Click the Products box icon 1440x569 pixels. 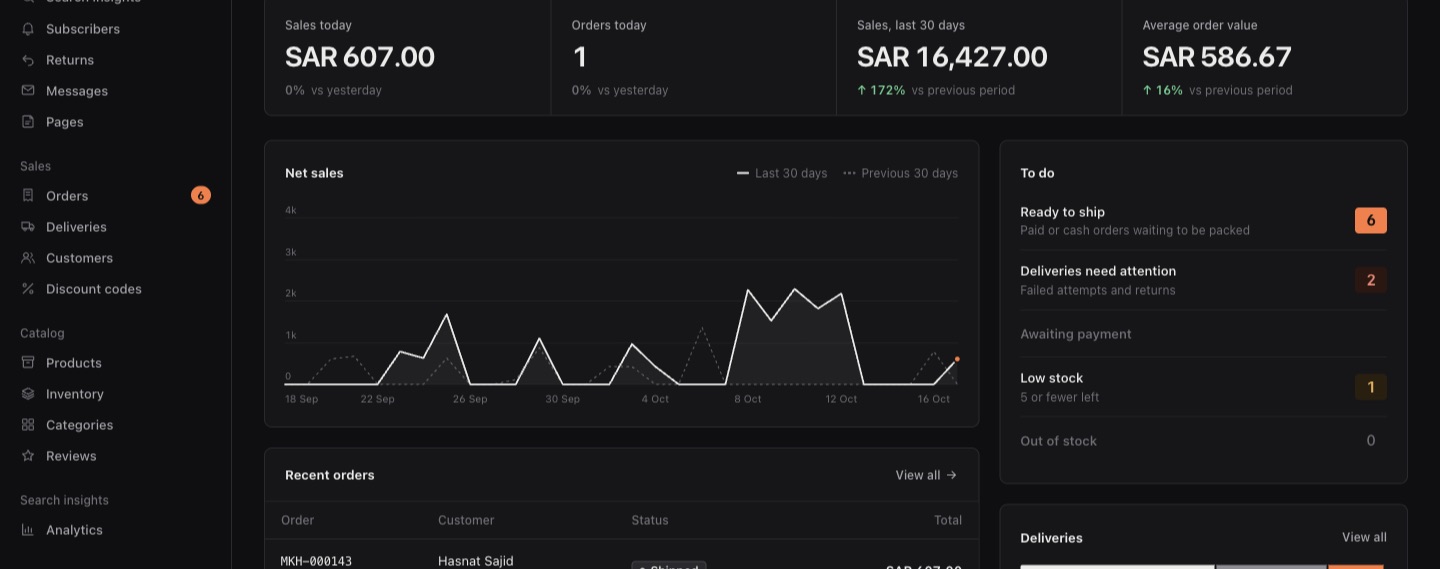coord(28,363)
